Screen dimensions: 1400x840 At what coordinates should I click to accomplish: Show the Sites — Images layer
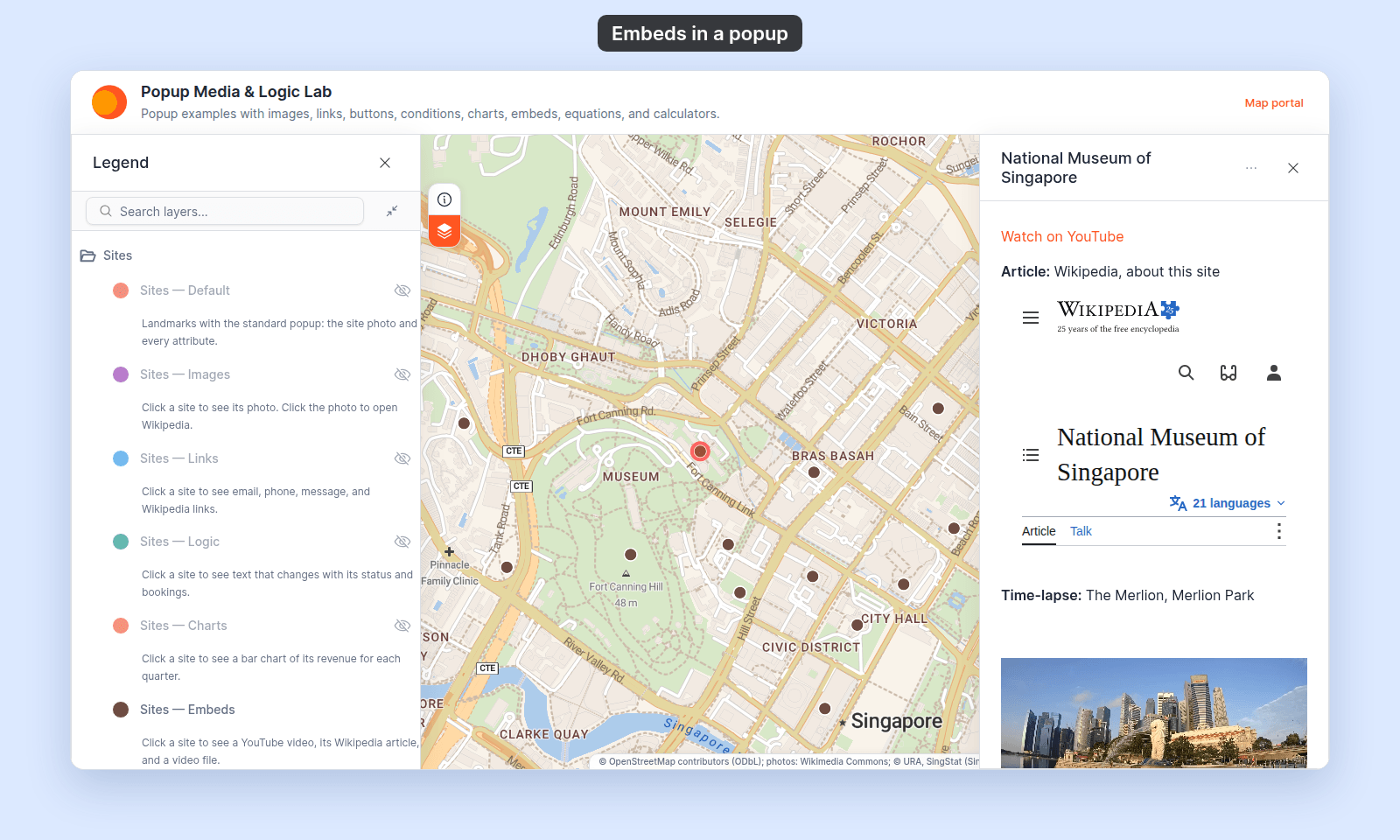402,374
